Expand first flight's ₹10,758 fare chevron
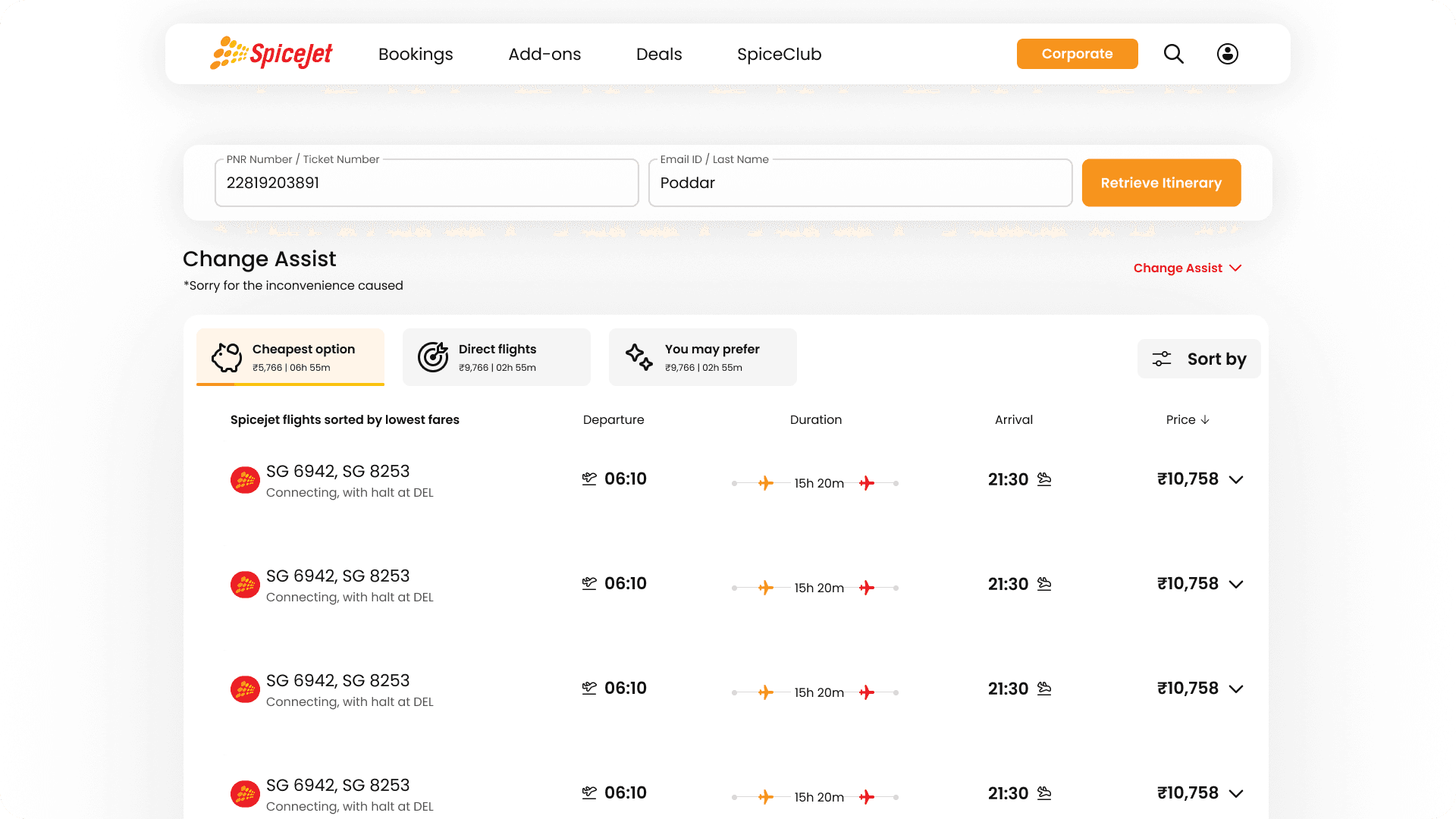The width and height of the screenshot is (1456, 819). point(1236,480)
